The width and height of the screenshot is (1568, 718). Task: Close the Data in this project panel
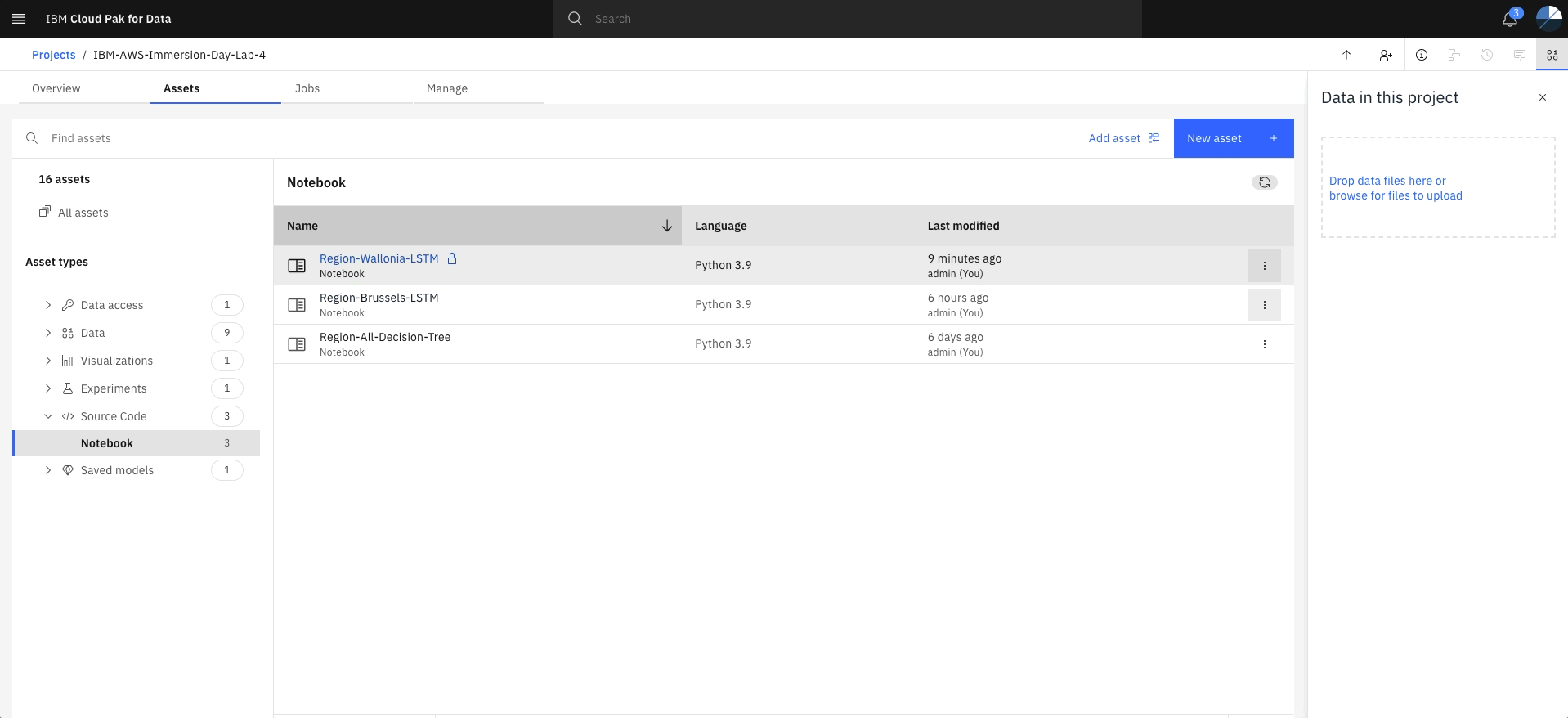[x=1543, y=97]
